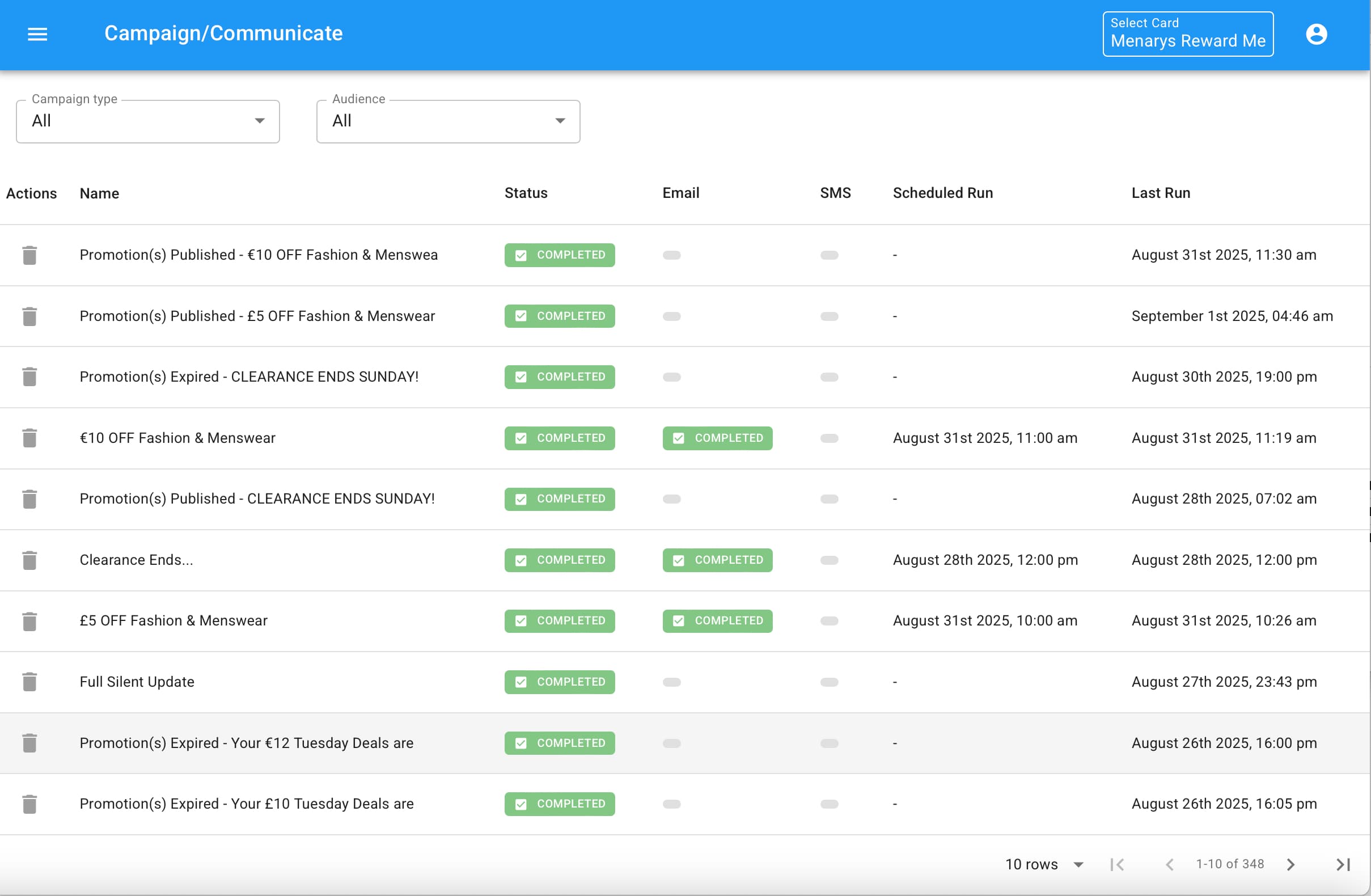Delete the Clearance Ends... campaign
The width and height of the screenshot is (1371, 896).
[29, 560]
